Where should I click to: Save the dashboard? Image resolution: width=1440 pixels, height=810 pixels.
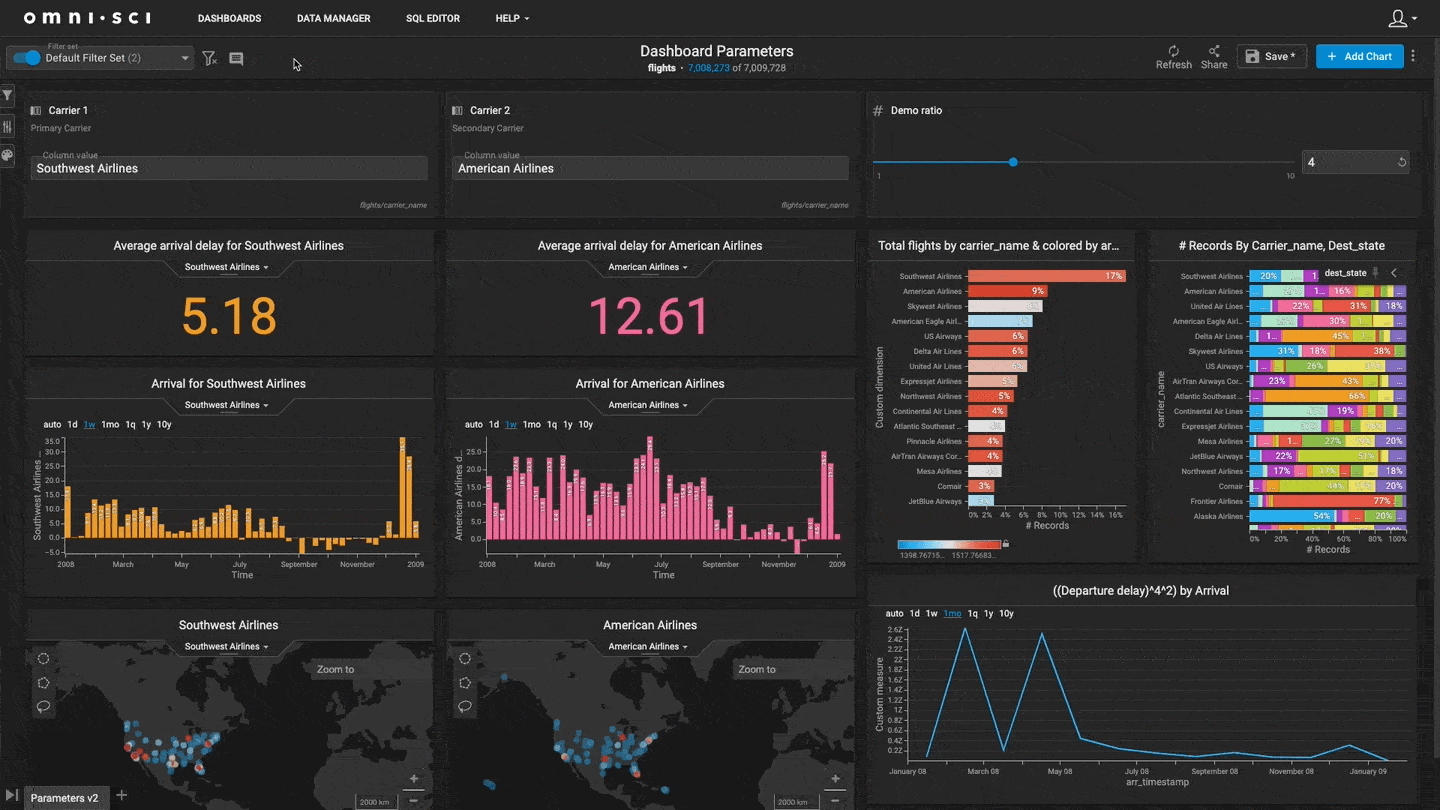click(1271, 57)
